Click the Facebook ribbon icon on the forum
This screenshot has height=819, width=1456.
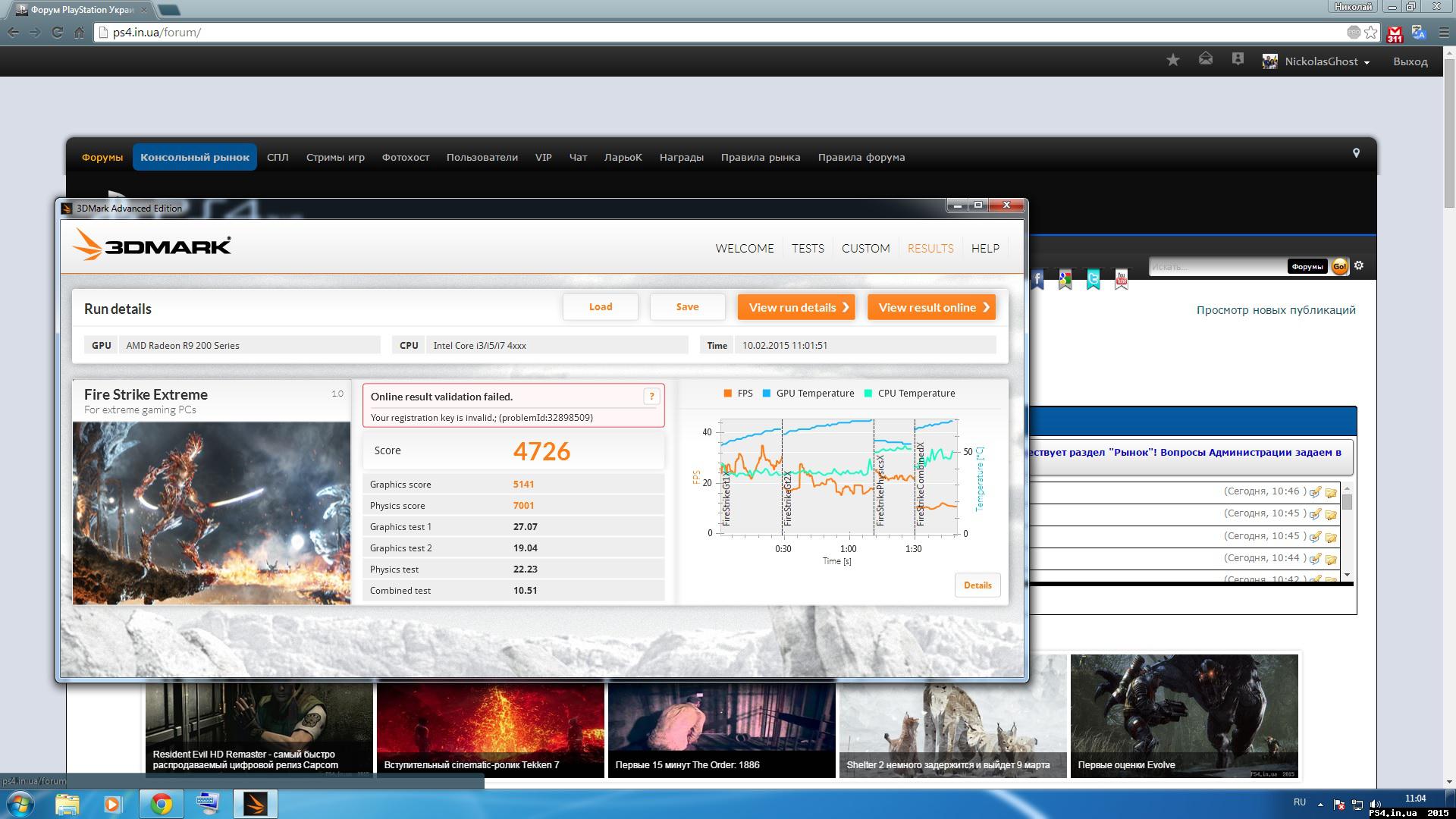[x=1037, y=280]
